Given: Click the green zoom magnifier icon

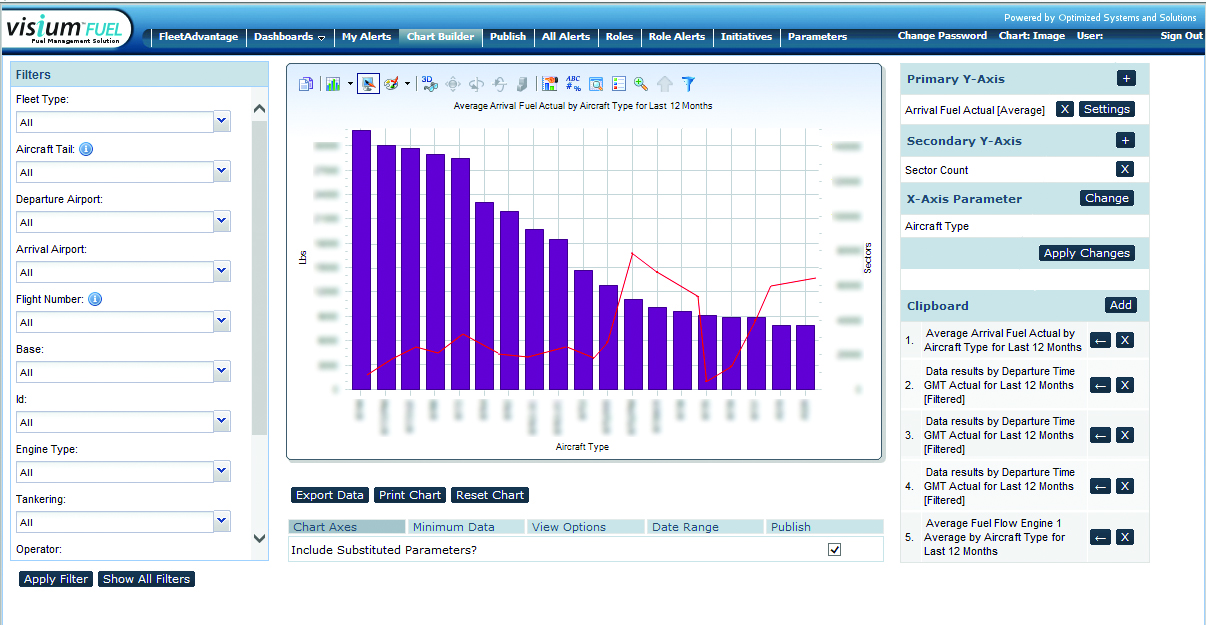Looking at the screenshot, I should [x=641, y=84].
